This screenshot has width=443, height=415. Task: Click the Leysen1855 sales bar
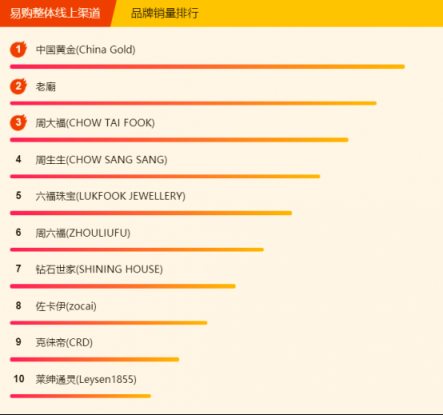click(x=80, y=396)
